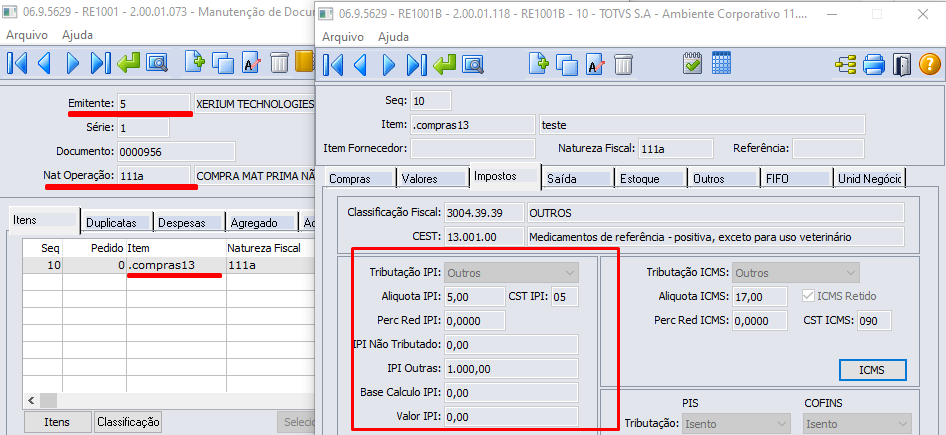Click the calendar check icon in RE1001B toolbar
Screen dimensions: 946x435
coord(693,63)
